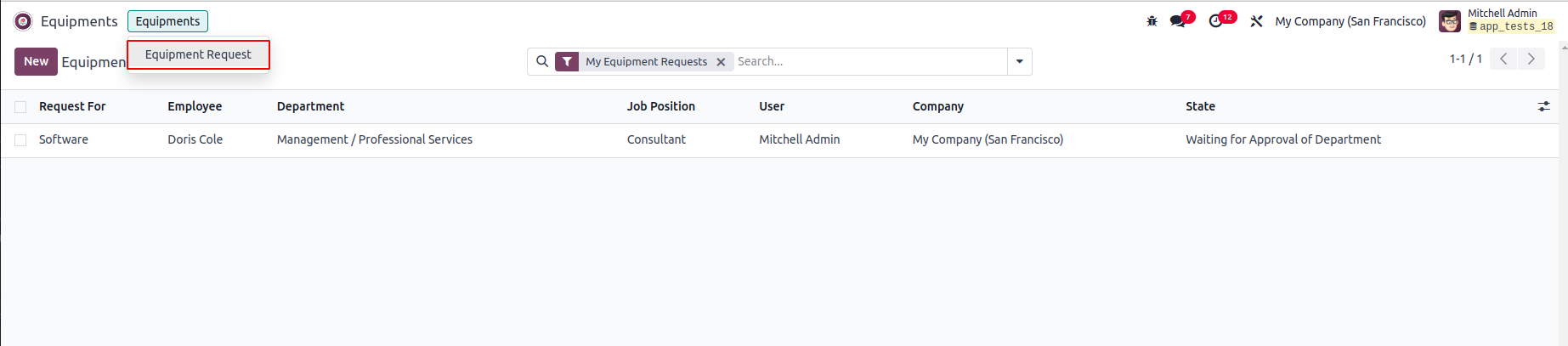Image resolution: width=1568 pixels, height=346 pixels.
Task: Select Equipment Request menu entry
Action: pos(198,54)
